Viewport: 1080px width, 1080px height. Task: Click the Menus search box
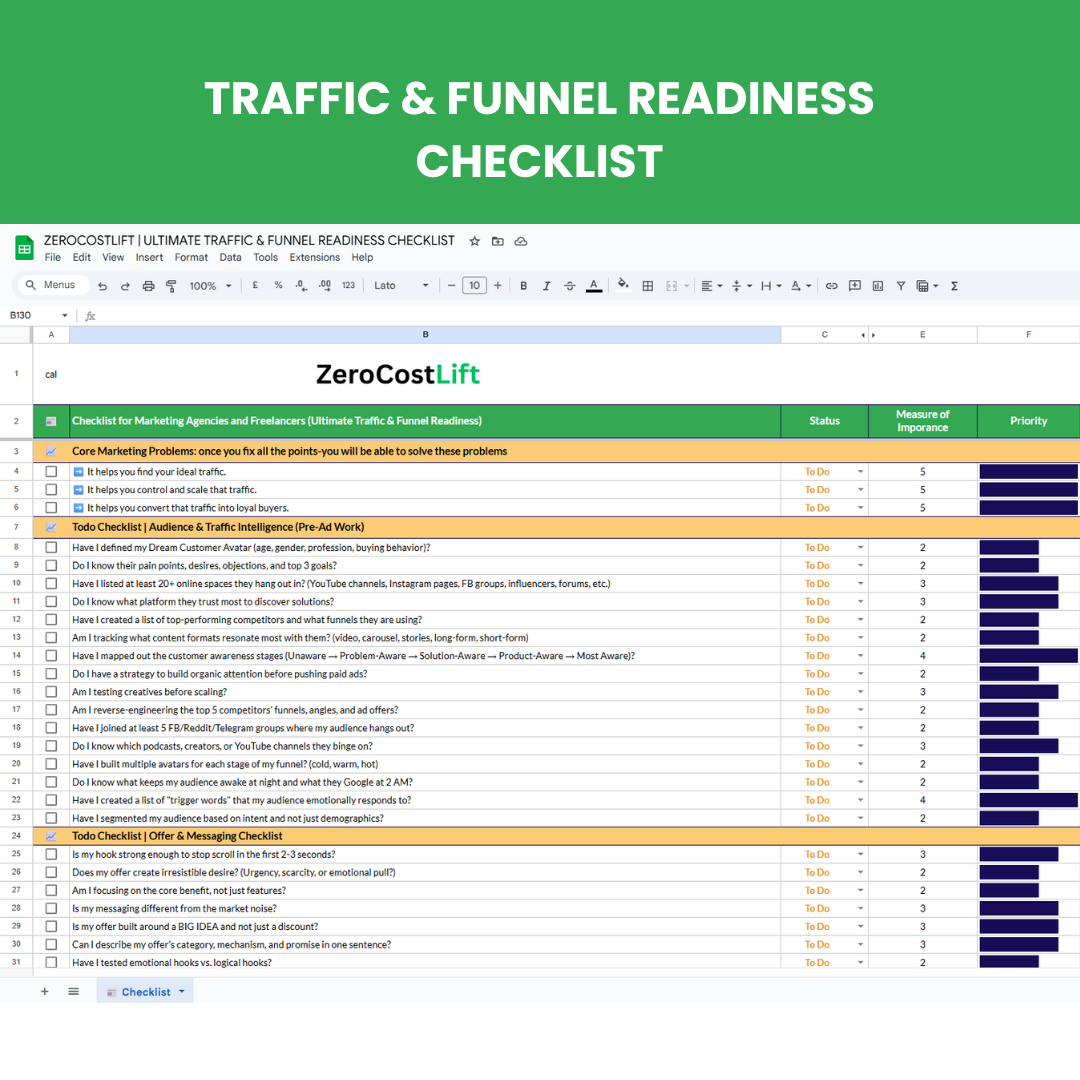click(x=50, y=285)
